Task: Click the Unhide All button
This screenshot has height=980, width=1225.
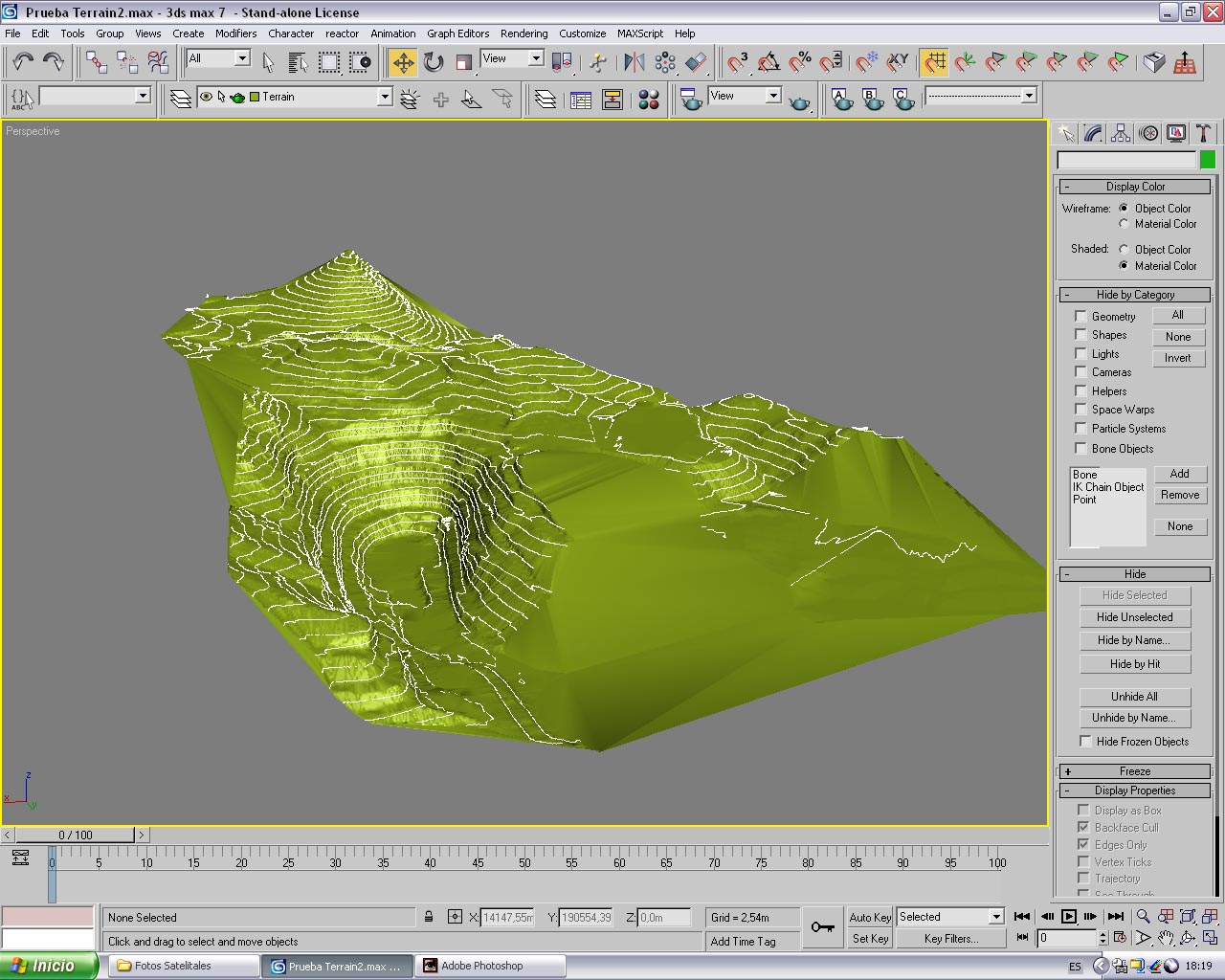Action: [x=1134, y=697]
